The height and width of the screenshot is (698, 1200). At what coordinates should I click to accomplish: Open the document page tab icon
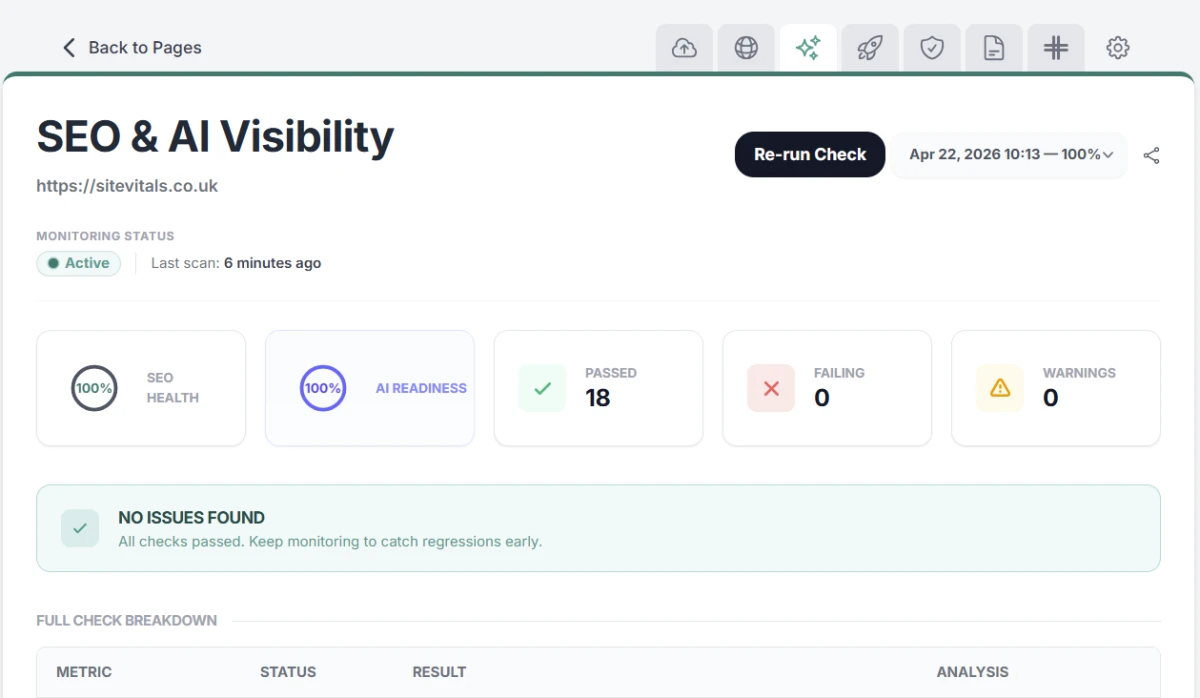click(994, 48)
